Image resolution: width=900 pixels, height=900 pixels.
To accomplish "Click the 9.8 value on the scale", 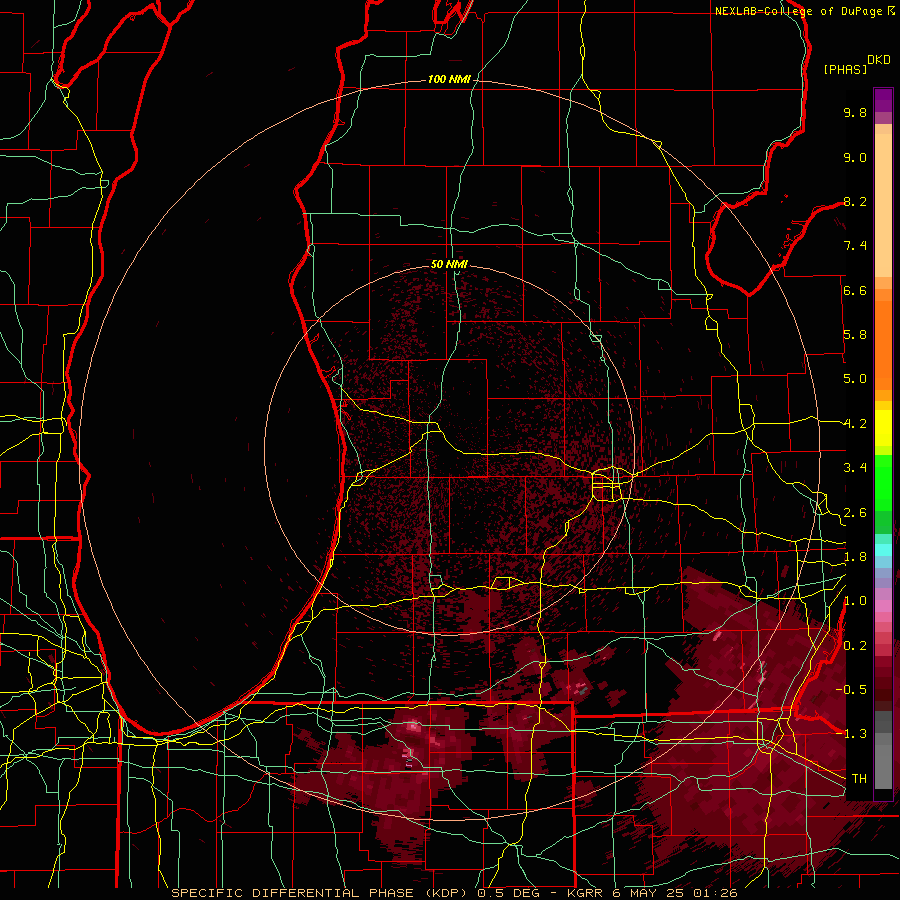I will point(855,112).
